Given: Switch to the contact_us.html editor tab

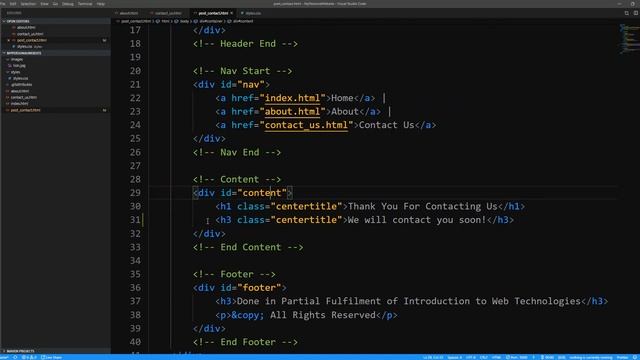Looking at the screenshot, I should [x=168, y=13].
